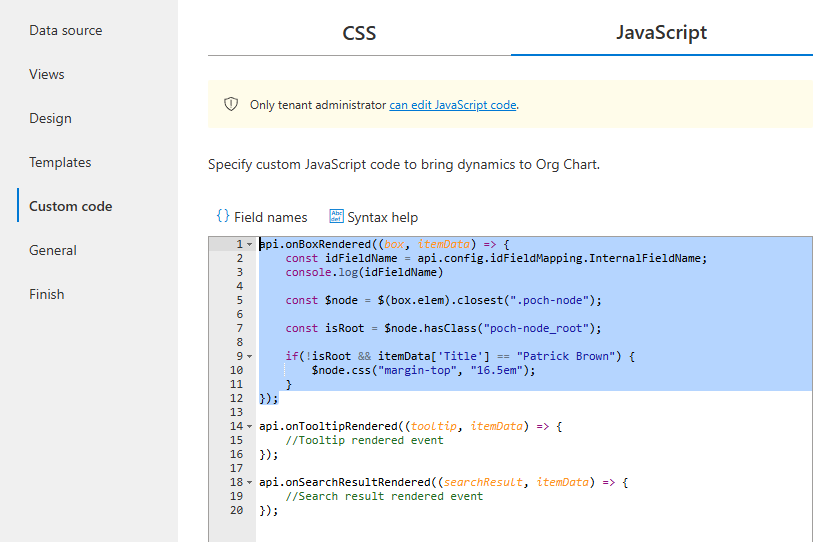Go to Data source step
The image size is (836, 542).
click(65, 30)
